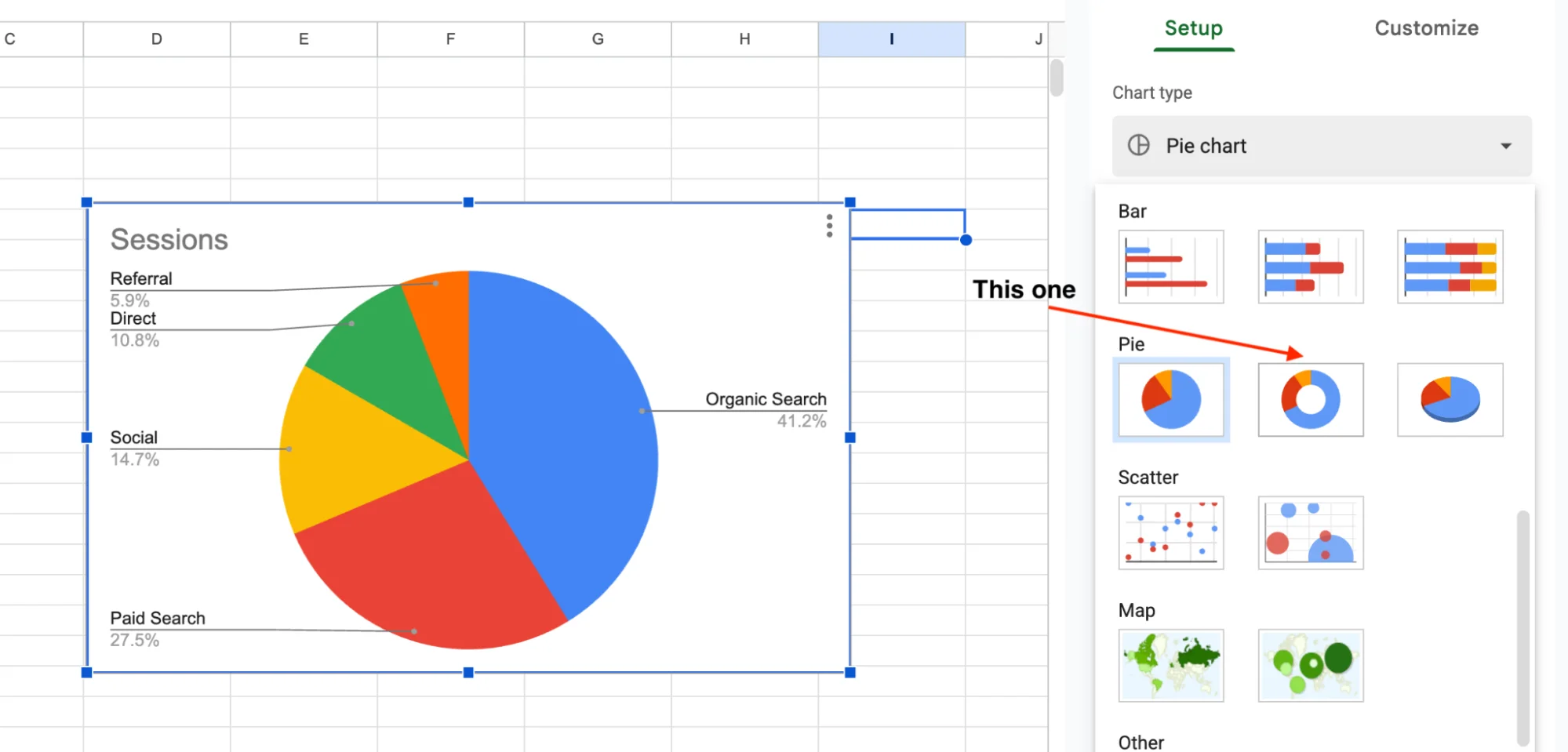Pick the geo map with markers thumbnail
This screenshot has width=1568, height=752.
[x=1311, y=665]
